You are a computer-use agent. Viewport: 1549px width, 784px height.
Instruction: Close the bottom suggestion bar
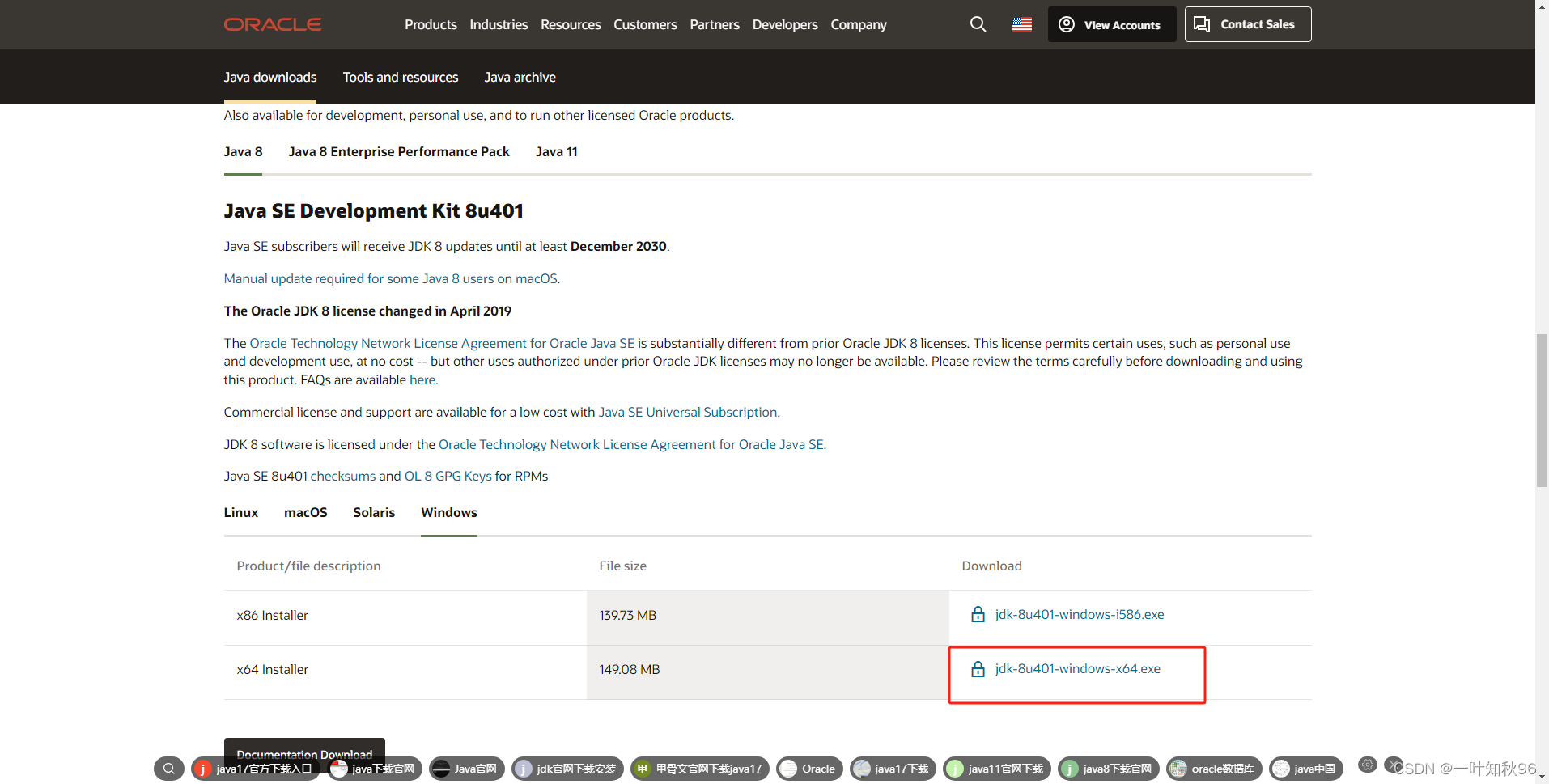[1394, 765]
